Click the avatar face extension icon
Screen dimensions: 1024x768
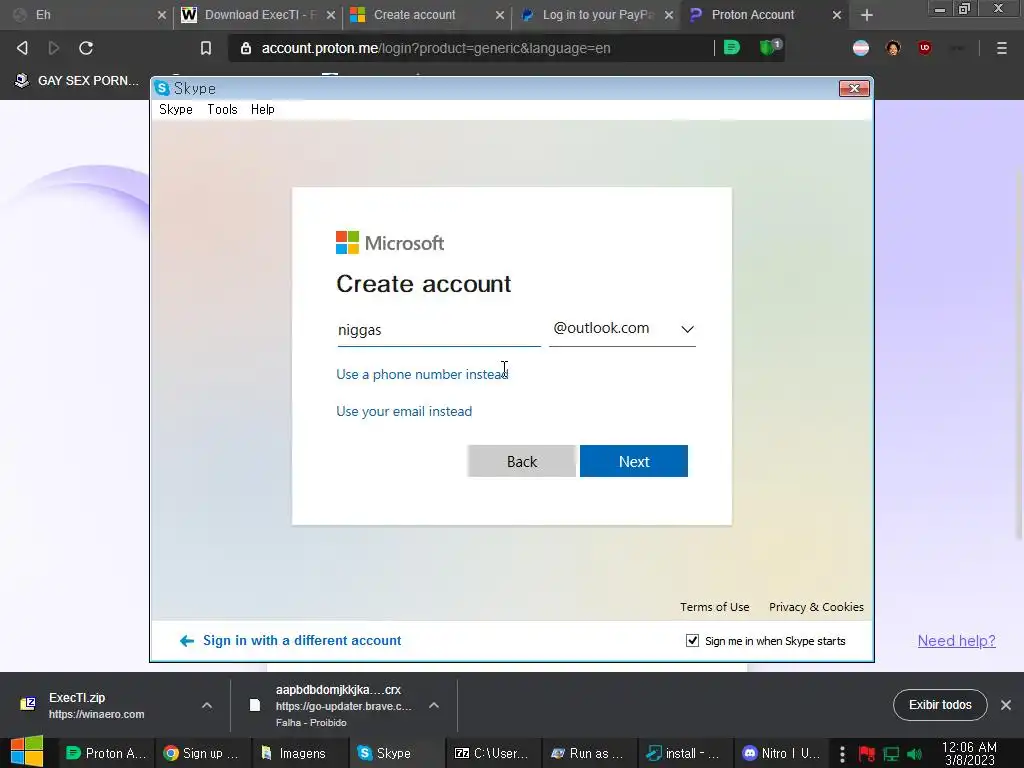pos(893,48)
